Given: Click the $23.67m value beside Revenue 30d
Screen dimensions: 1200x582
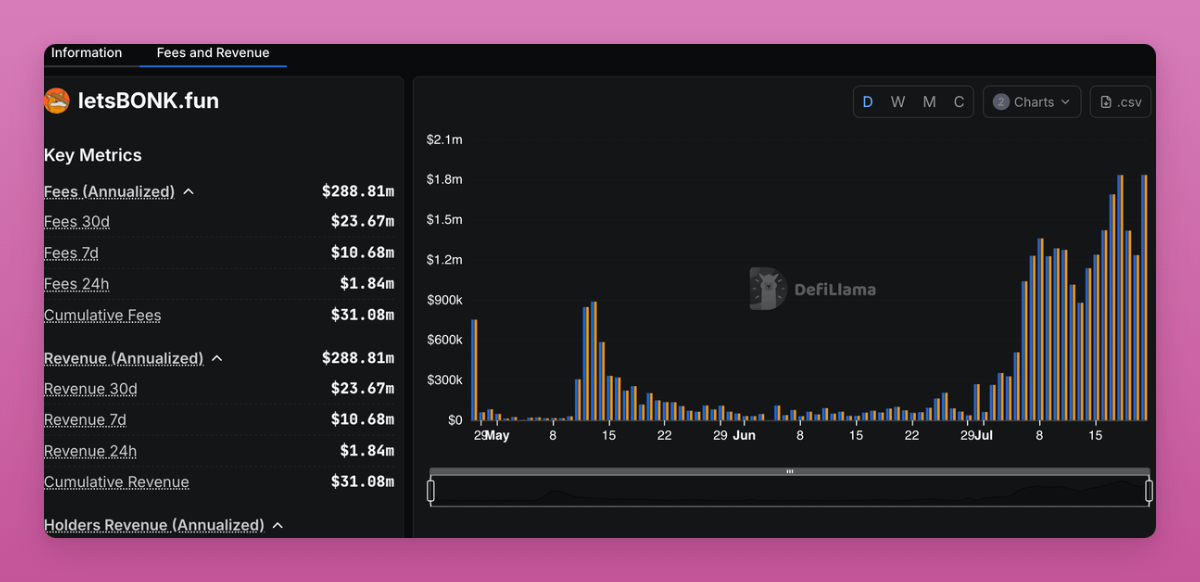Looking at the screenshot, I should click(x=362, y=389).
